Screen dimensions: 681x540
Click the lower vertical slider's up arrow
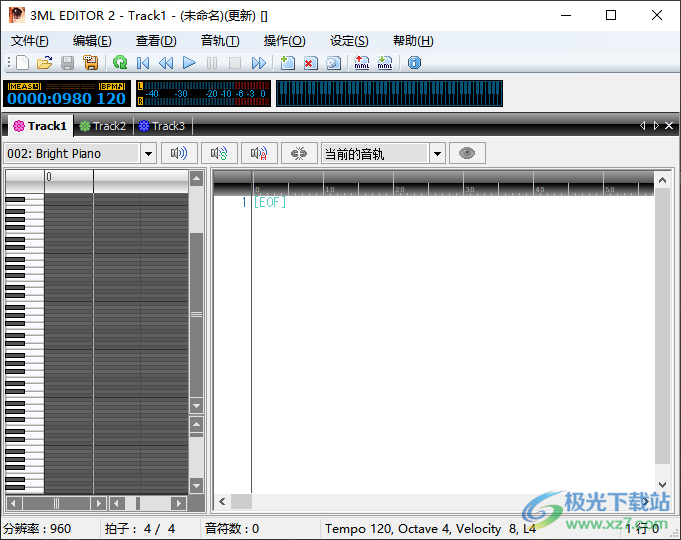pos(197,424)
